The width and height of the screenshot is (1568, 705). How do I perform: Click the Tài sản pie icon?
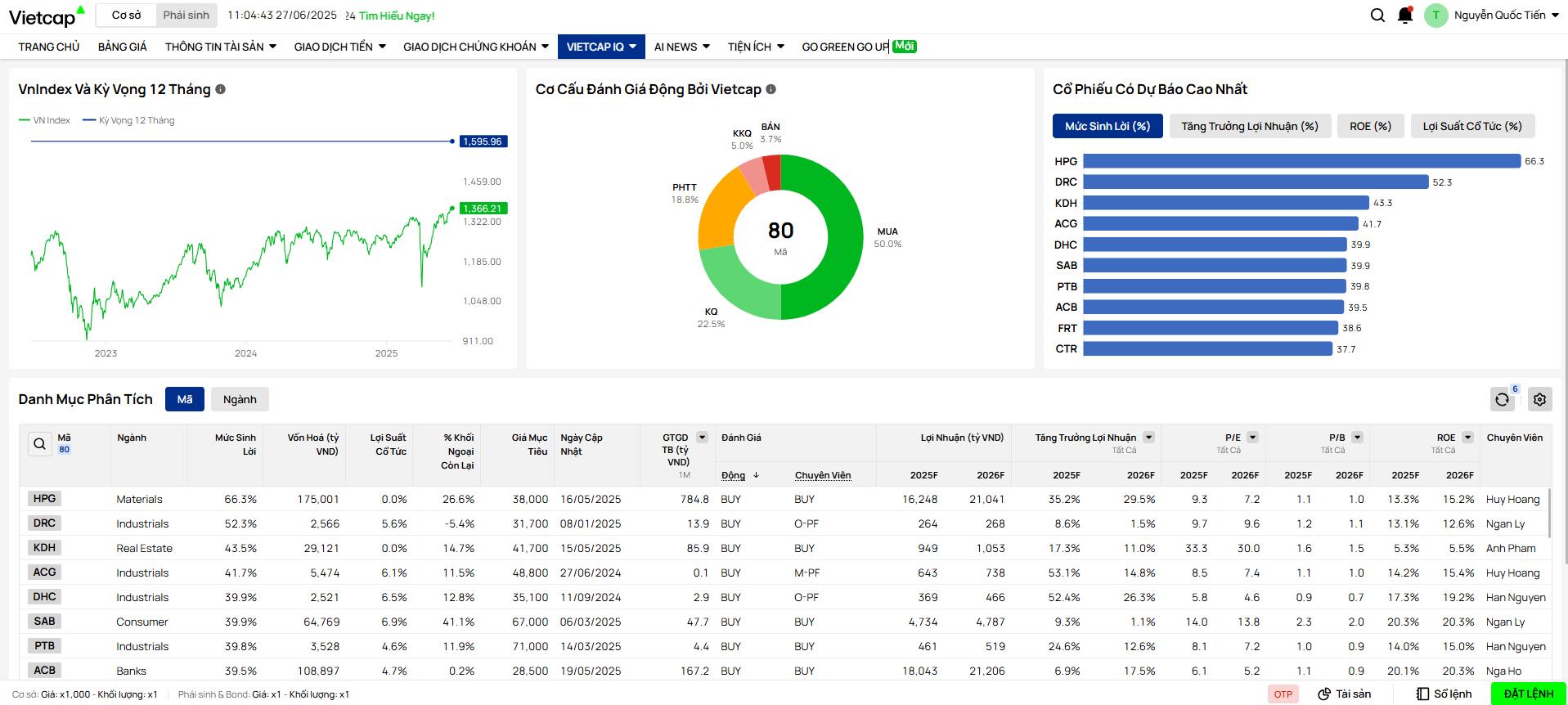(x=1324, y=694)
